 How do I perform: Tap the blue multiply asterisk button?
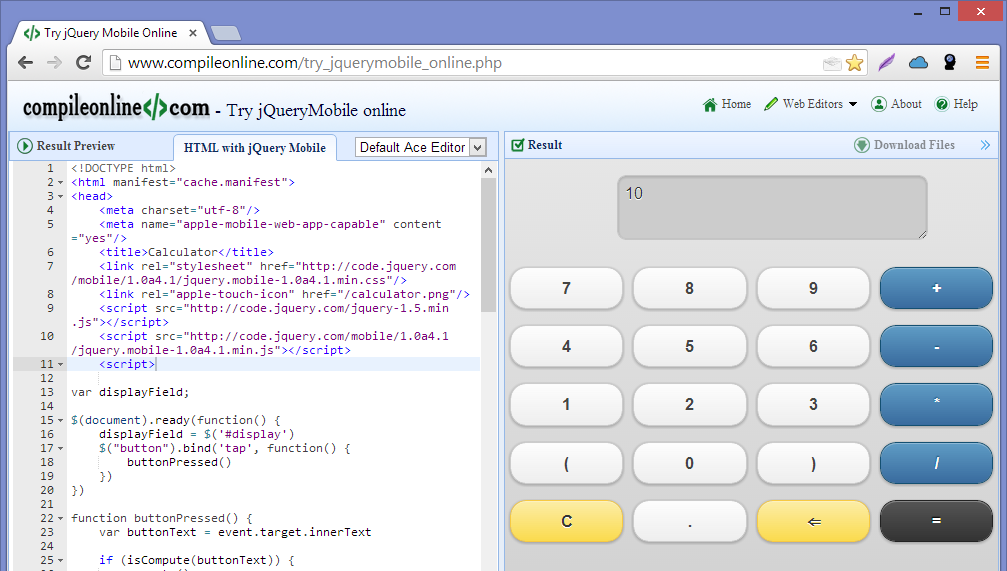[936, 405]
